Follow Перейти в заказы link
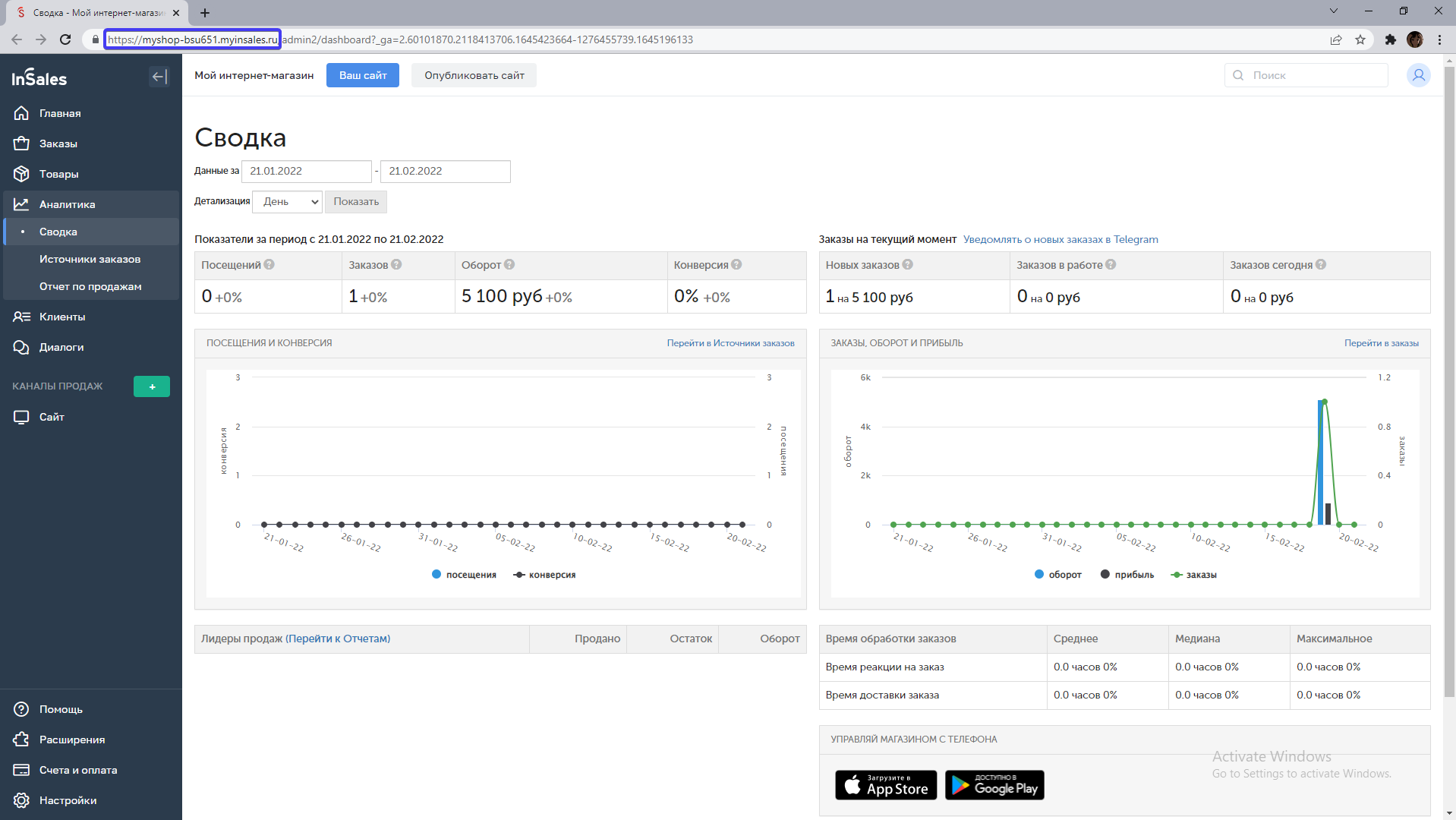The height and width of the screenshot is (820, 1456). (x=1381, y=343)
